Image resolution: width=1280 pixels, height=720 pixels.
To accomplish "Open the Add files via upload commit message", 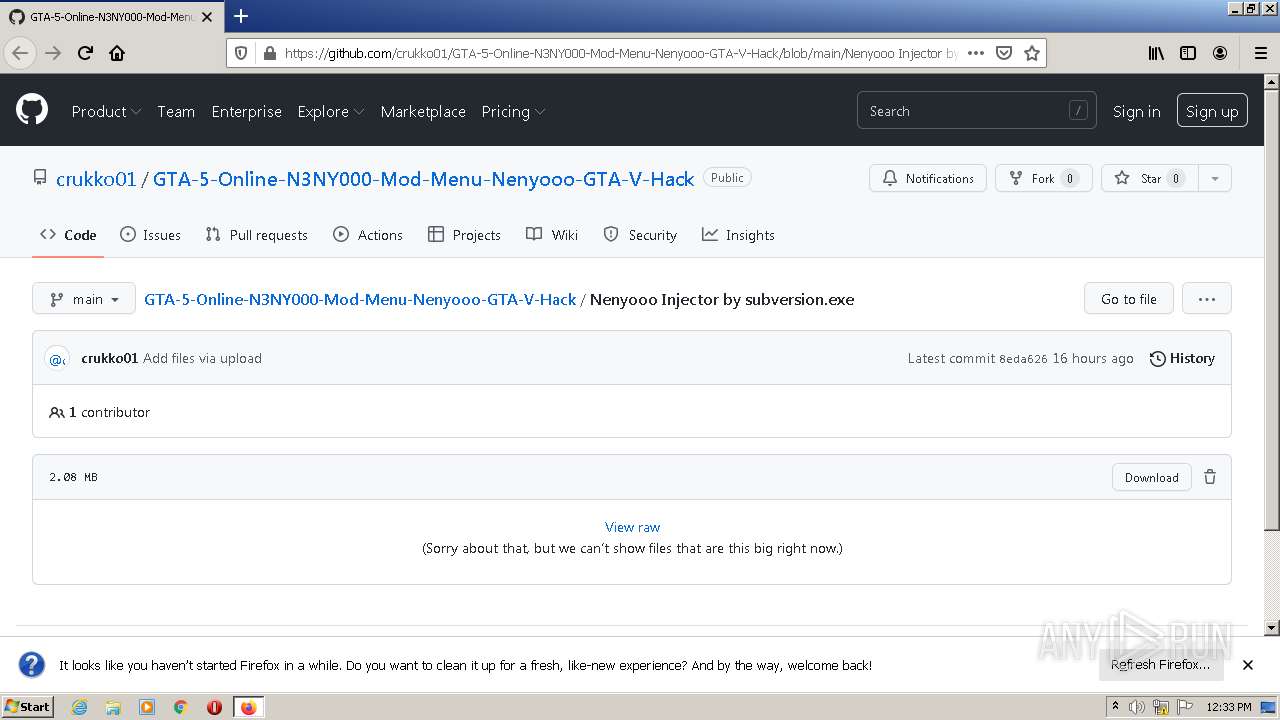I will tap(202, 358).
